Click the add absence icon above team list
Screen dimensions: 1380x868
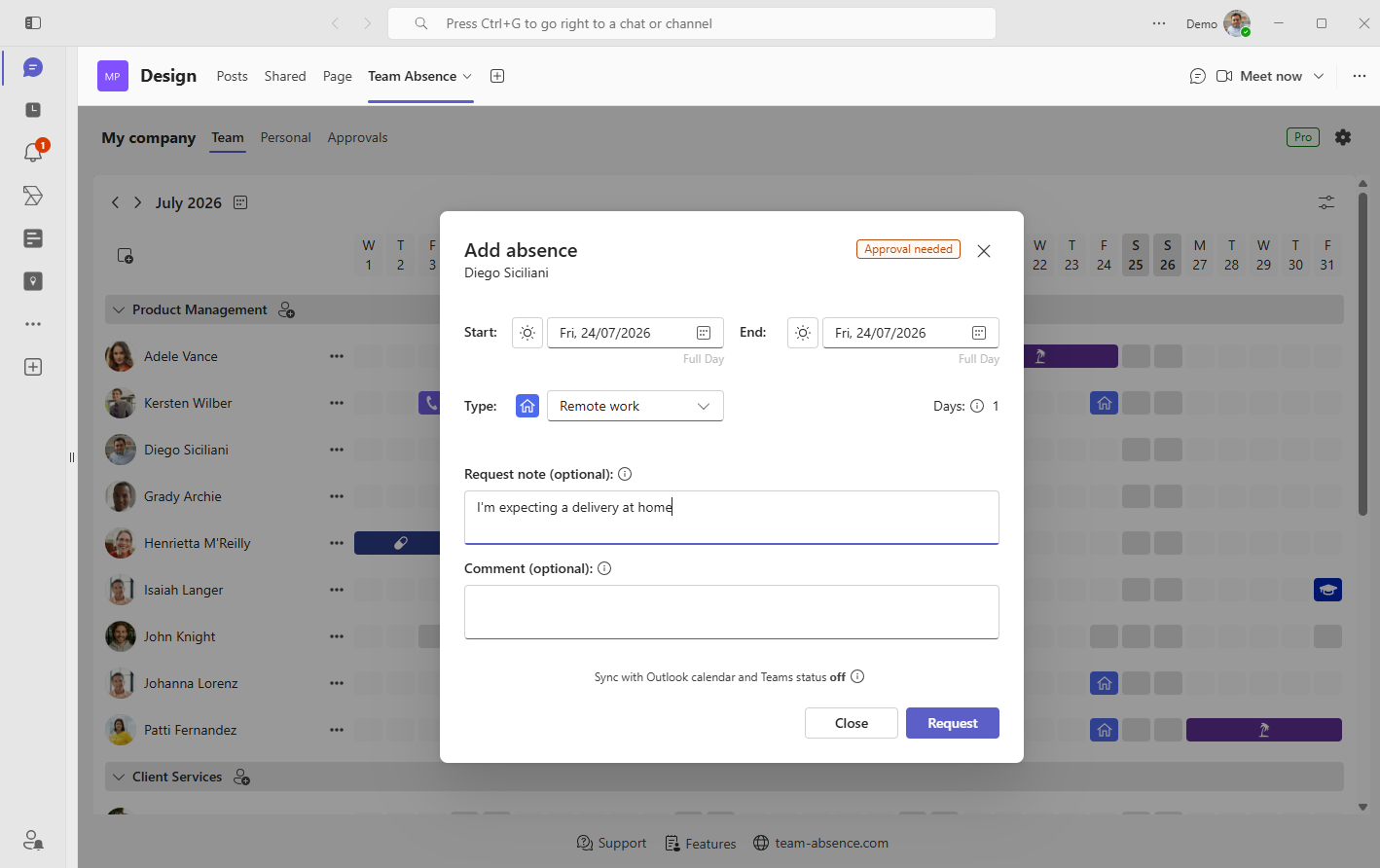126,256
